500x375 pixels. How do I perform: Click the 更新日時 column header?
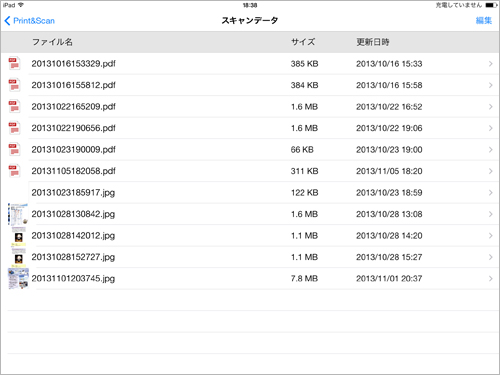click(x=373, y=42)
